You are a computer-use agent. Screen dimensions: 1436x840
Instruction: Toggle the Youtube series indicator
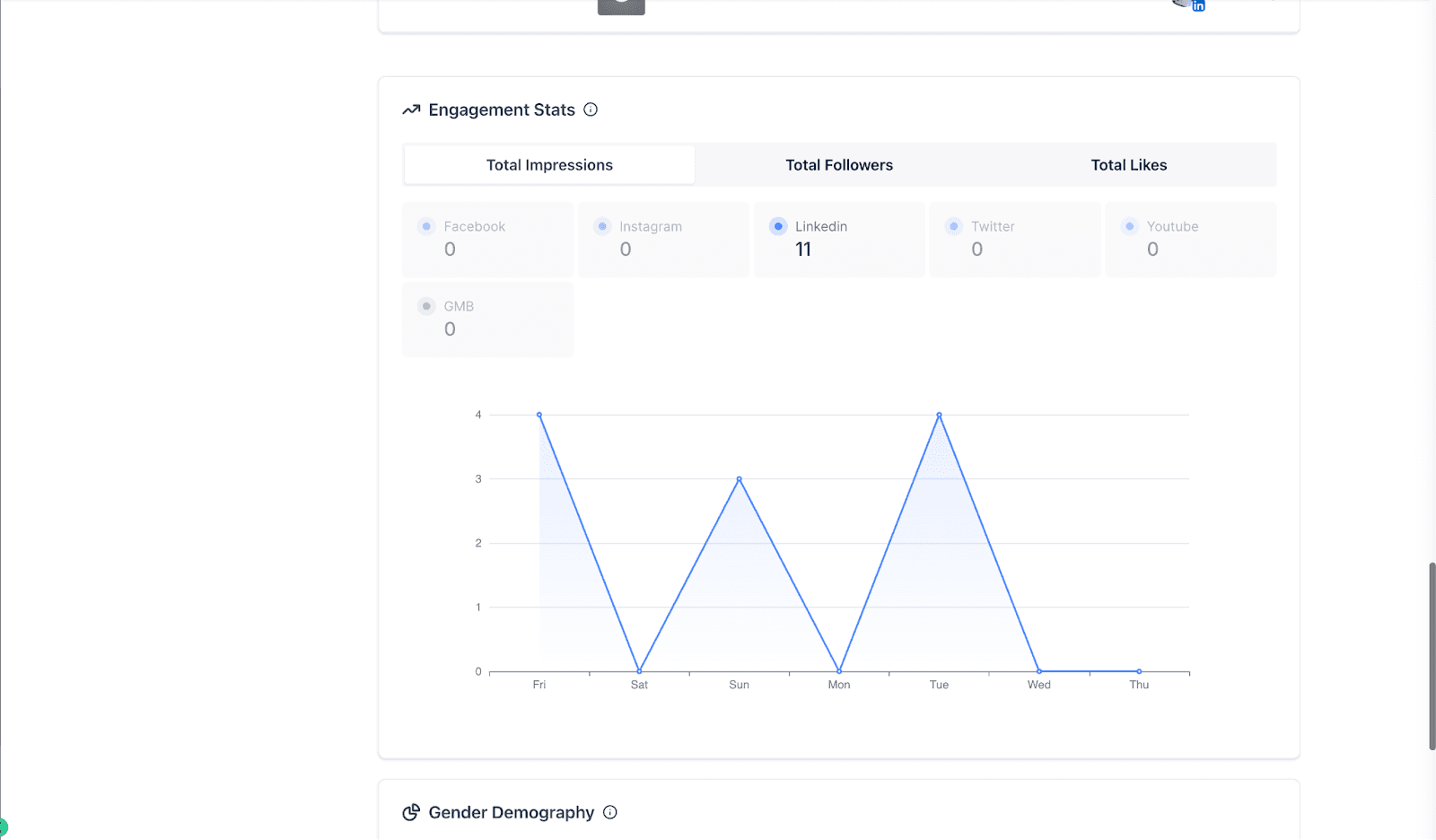tap(1130, 226)
